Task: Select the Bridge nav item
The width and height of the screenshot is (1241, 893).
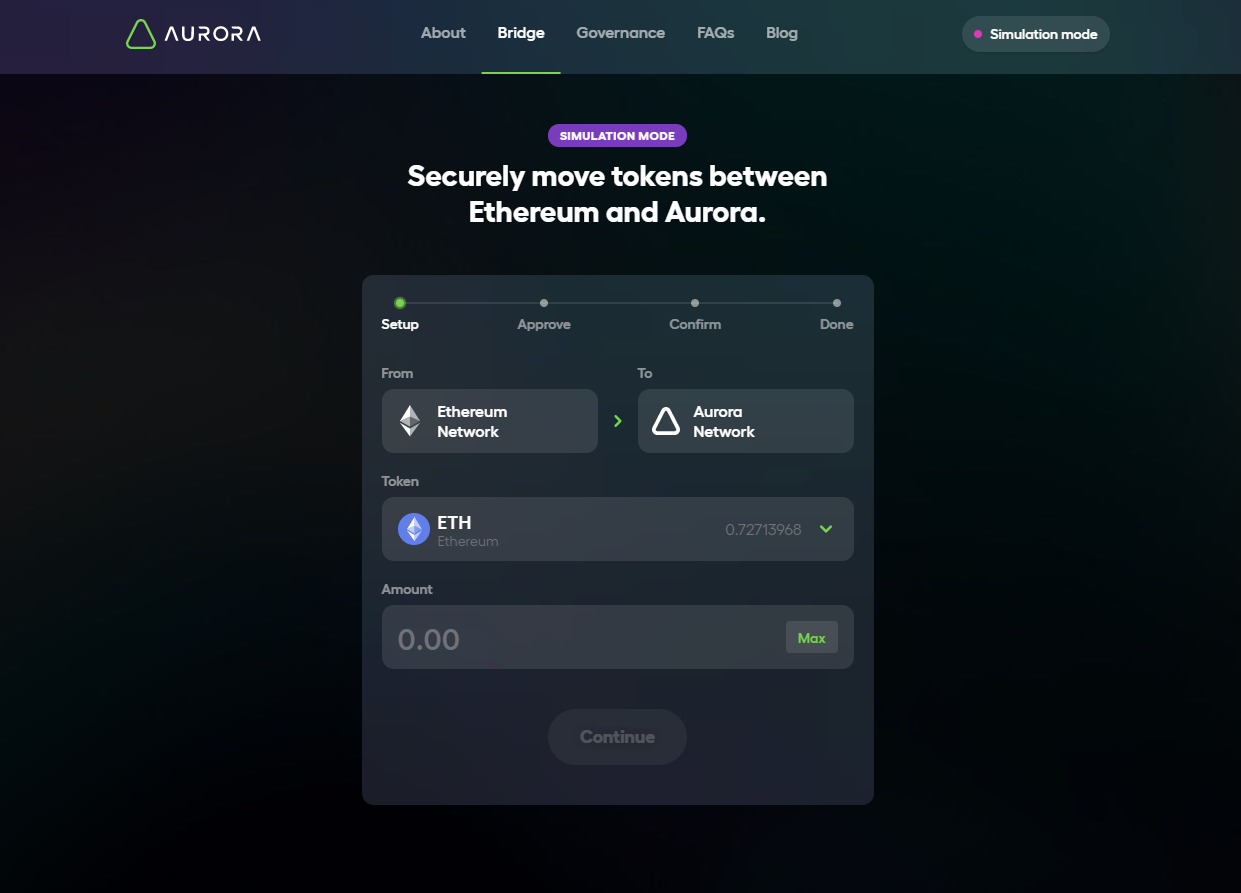Action: 521,33
